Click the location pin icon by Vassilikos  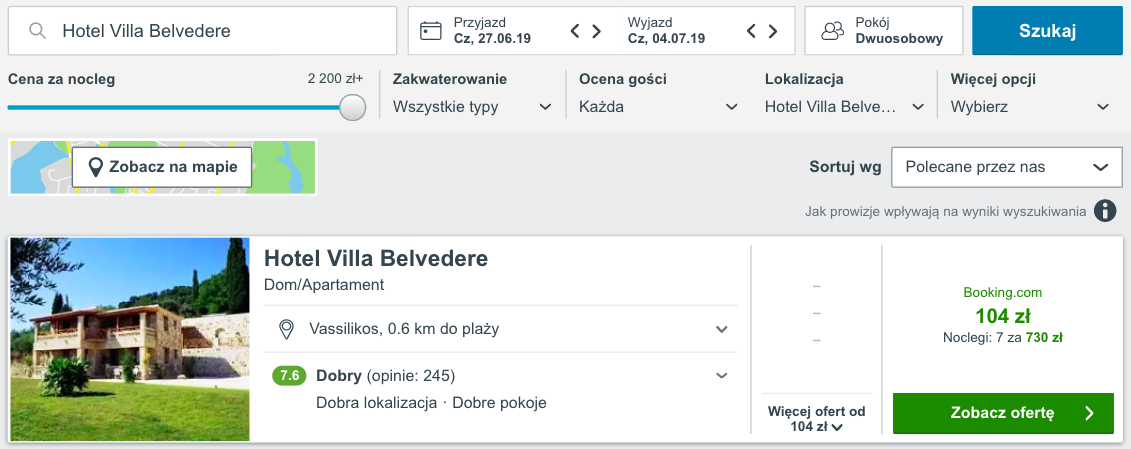point(286,329)
